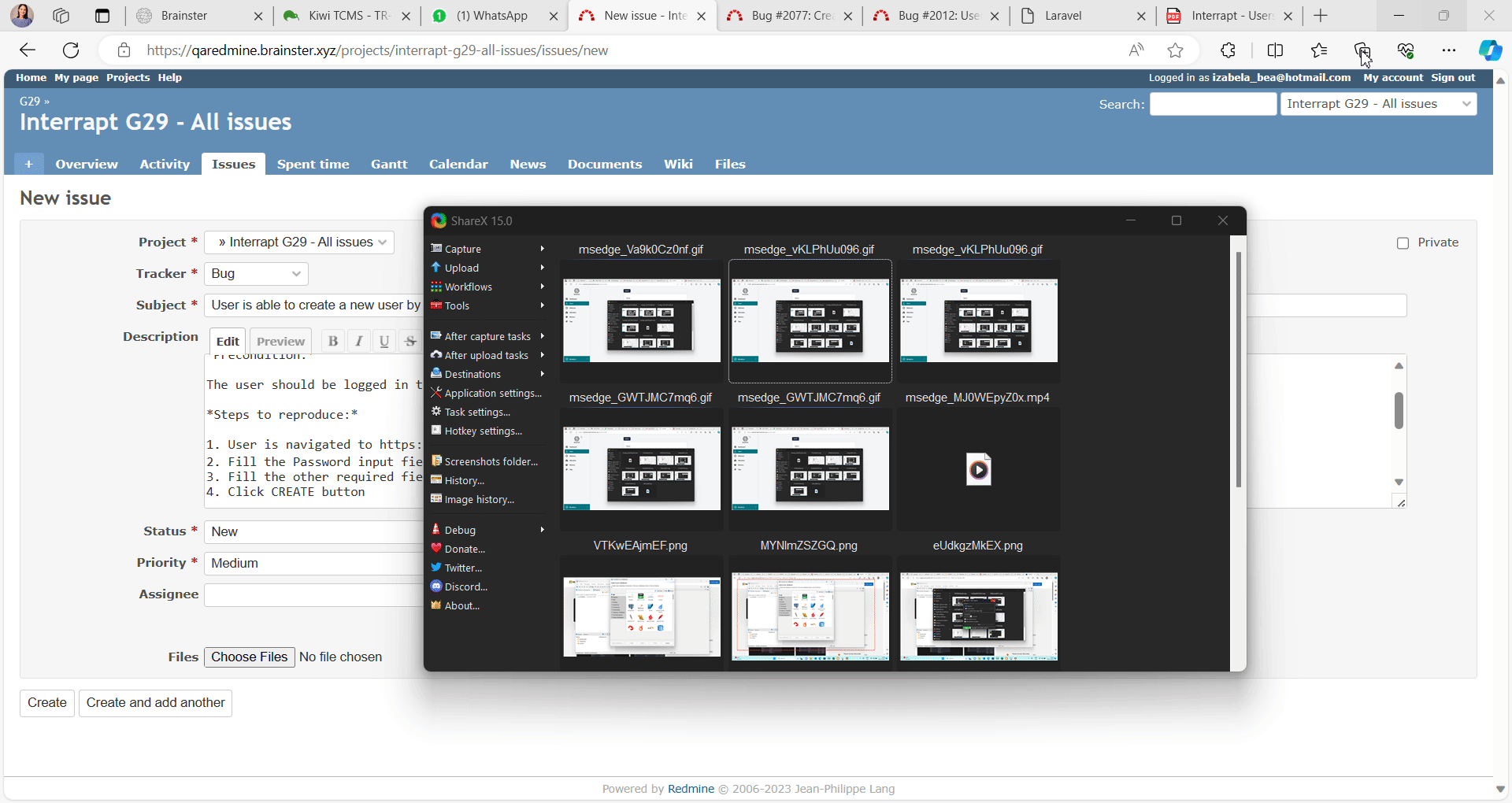
Task: Open the Project dropdown
Action: (299, 242)
